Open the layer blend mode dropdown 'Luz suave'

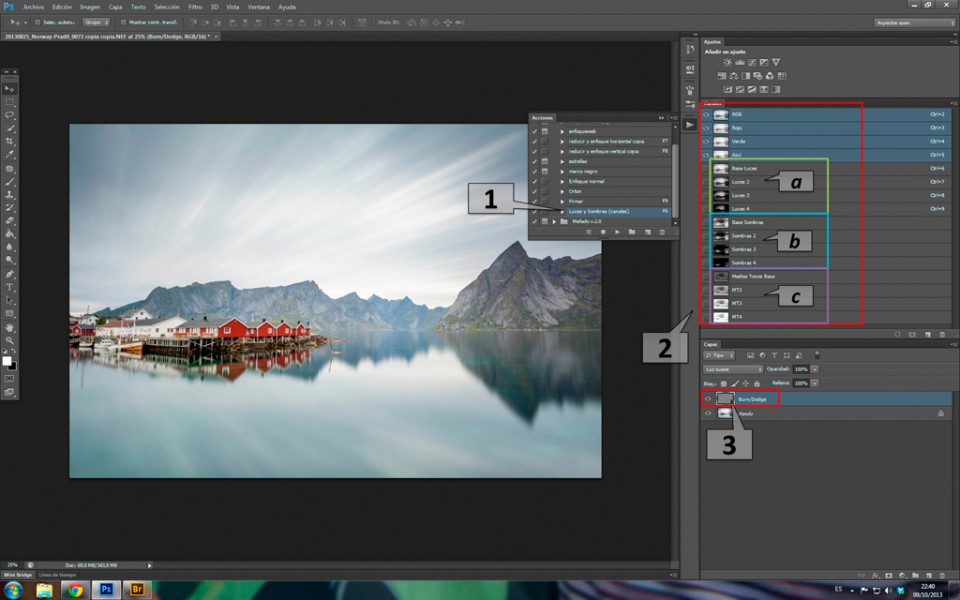click(x=733, y=369)
